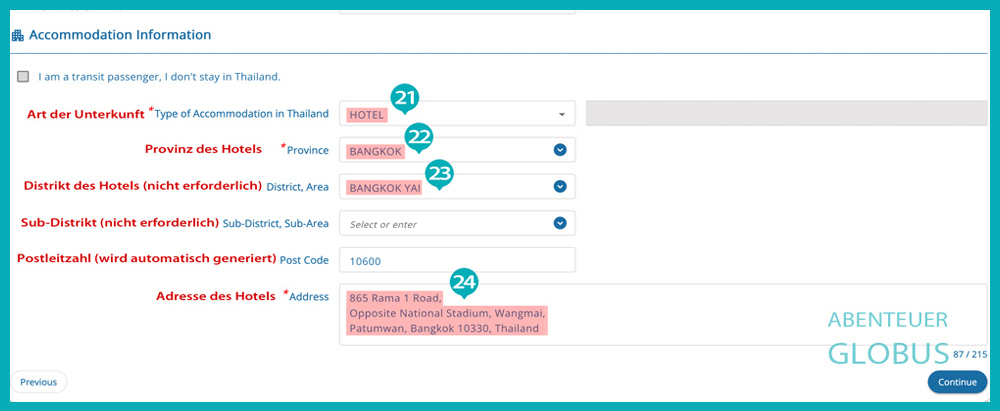
Task: Click into the Post Code field showing 10600
Action: click(x=457, y=260)
